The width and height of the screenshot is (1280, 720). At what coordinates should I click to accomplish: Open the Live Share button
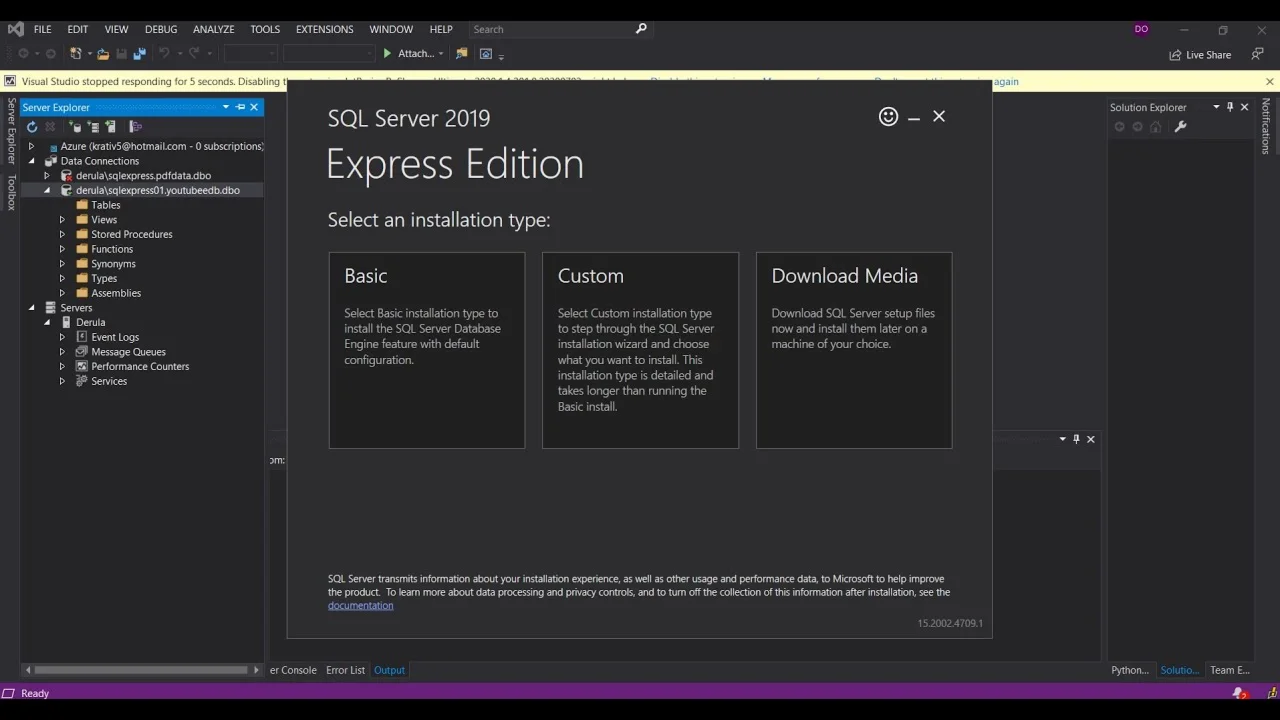[1200, 55]
